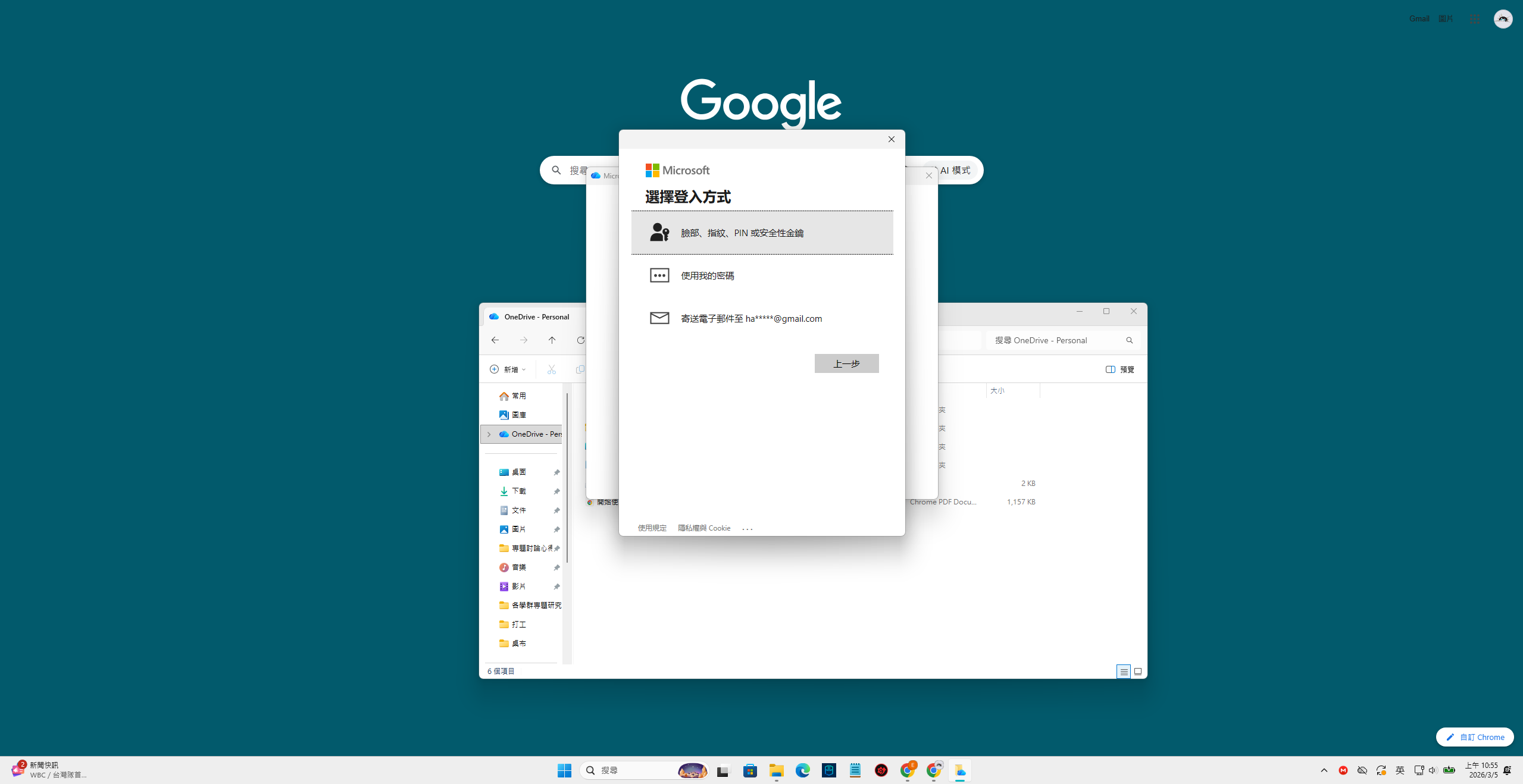
Task: Open Chrome with the orange E badge
Action: 907,770
